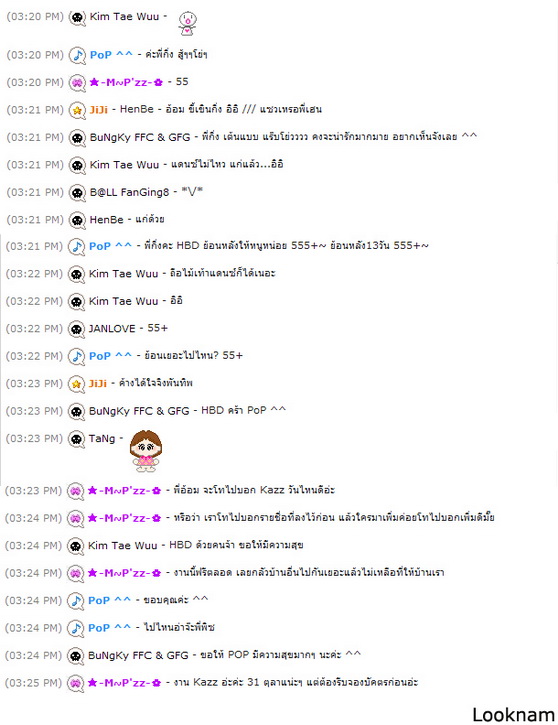
Task: Click the BuNgKy FFC & GFG name on the HBD PoP message
Action: pyautogui.click(x=139, y=411)
